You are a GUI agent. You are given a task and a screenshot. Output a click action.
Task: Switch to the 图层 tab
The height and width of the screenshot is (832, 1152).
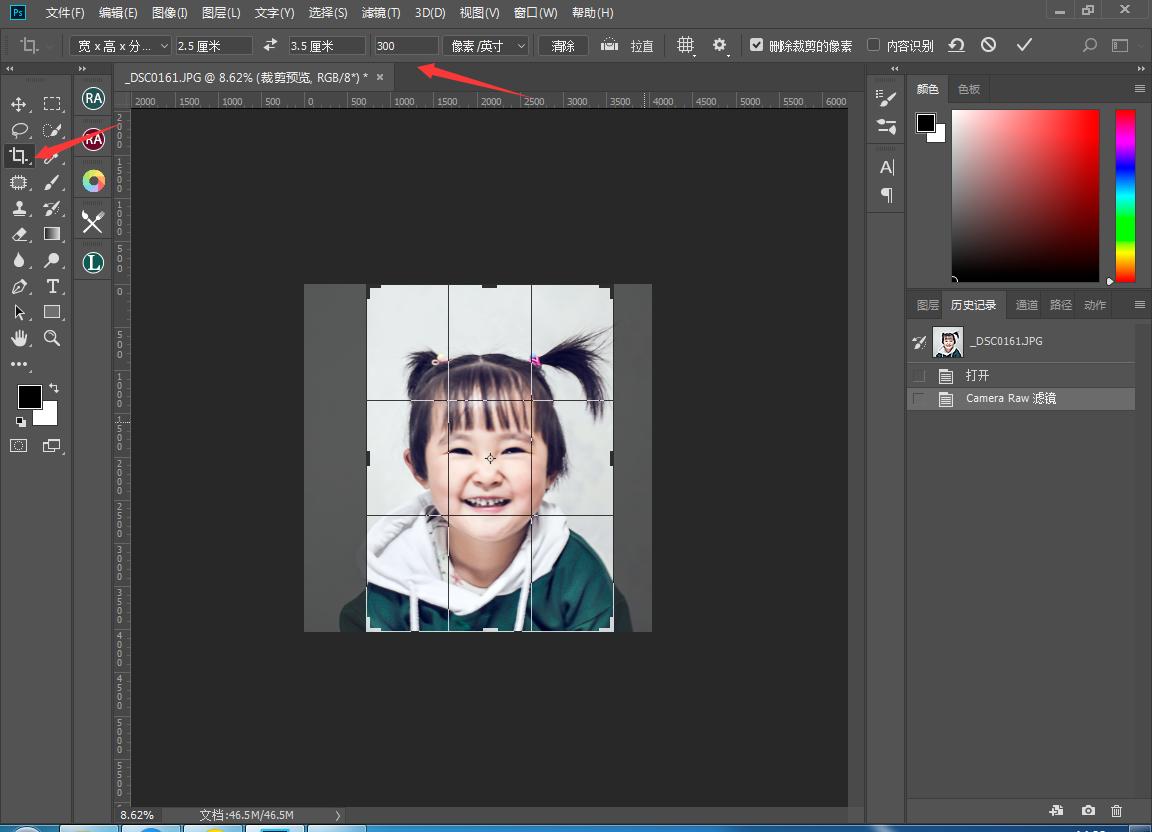[x=927, y=305]
